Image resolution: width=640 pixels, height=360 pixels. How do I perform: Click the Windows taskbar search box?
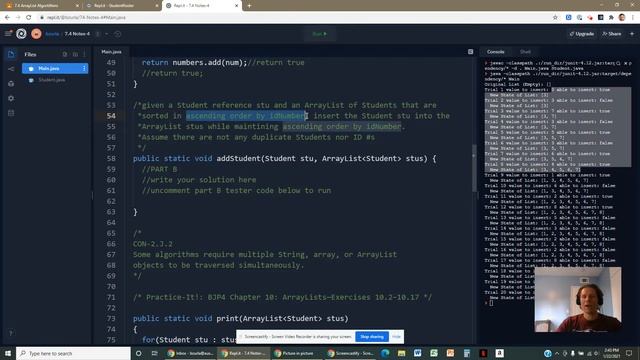pyautogui.click(x=73, y=353)
